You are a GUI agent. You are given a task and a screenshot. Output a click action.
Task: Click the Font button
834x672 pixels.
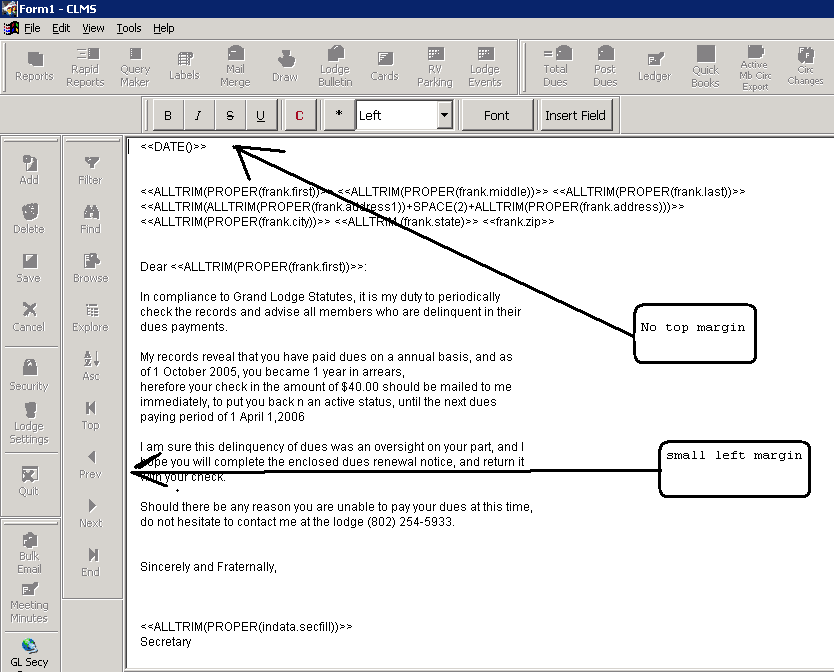click(497, 116)
